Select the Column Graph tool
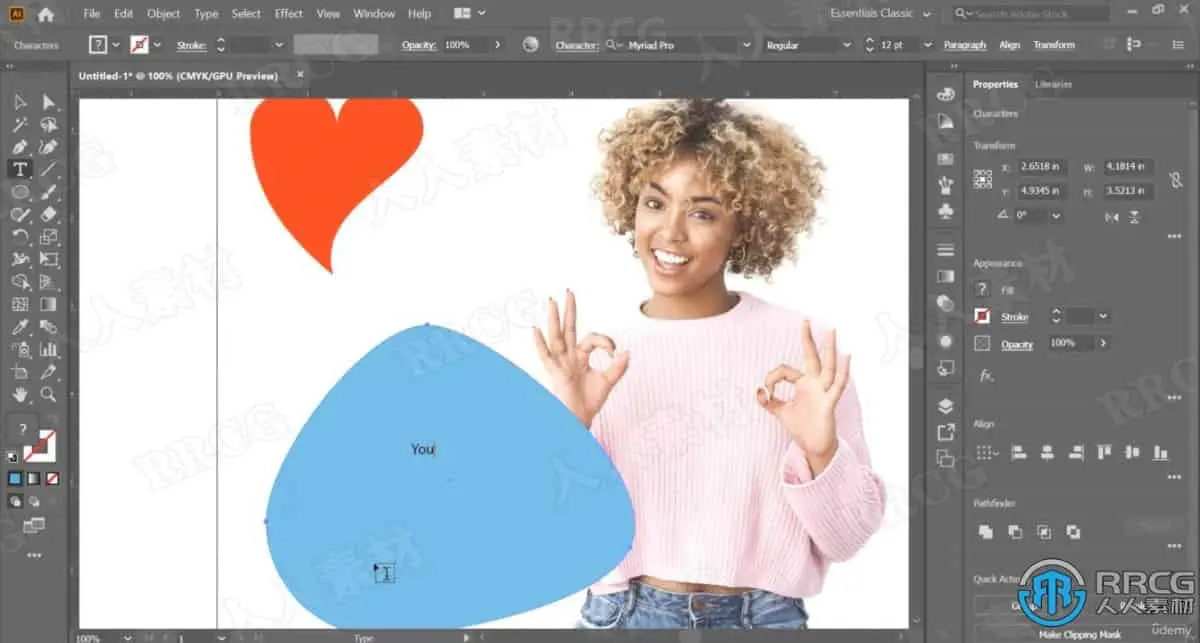The height and width of the screenshot is (643, 1200). [x=48, y=350]
